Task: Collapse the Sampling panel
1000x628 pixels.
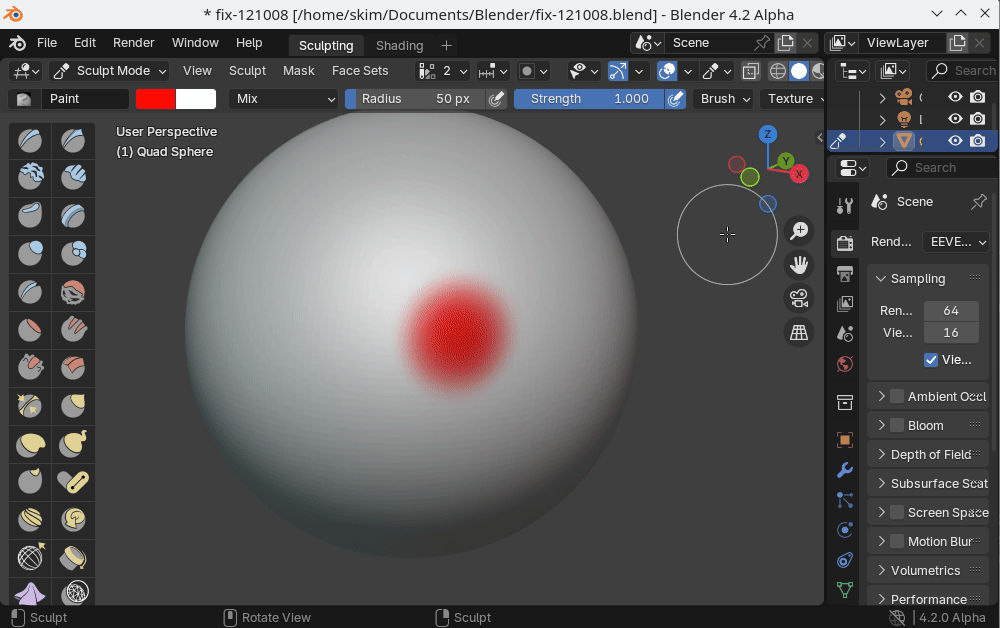Action: [x=881, y=279]
